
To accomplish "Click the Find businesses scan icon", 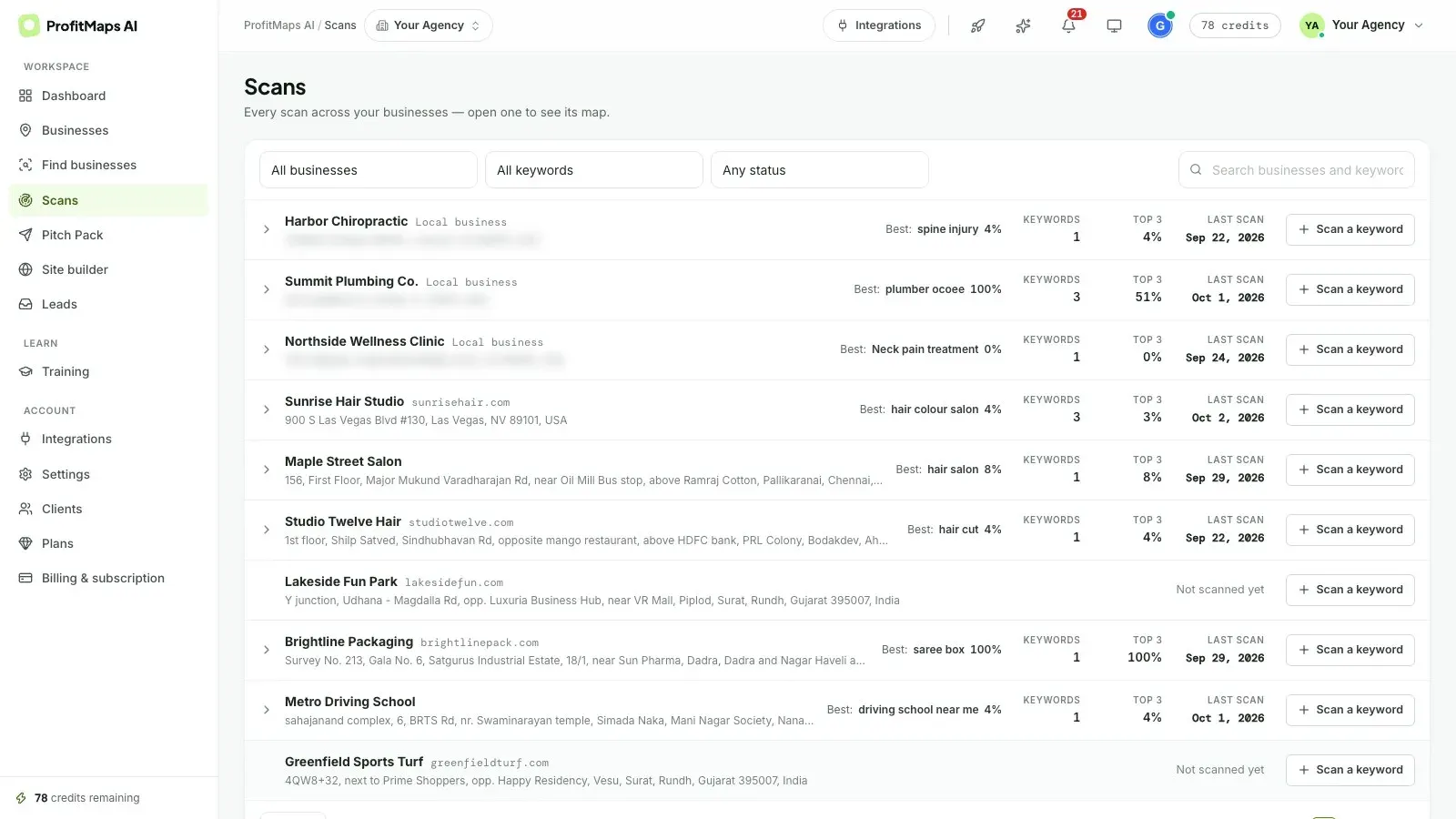I will tap(25, 165).
